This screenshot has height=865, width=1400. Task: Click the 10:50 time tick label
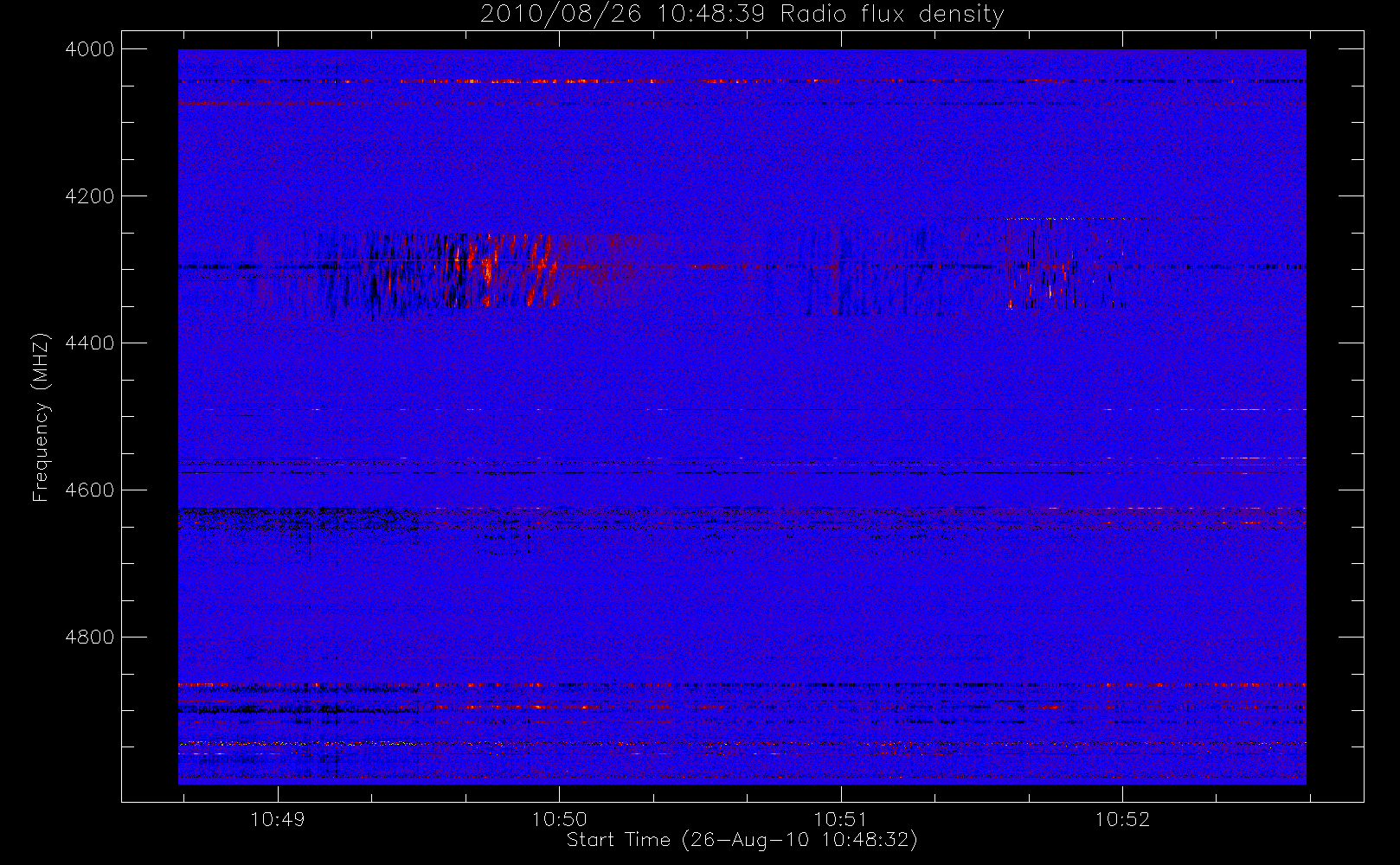(559, 819)
